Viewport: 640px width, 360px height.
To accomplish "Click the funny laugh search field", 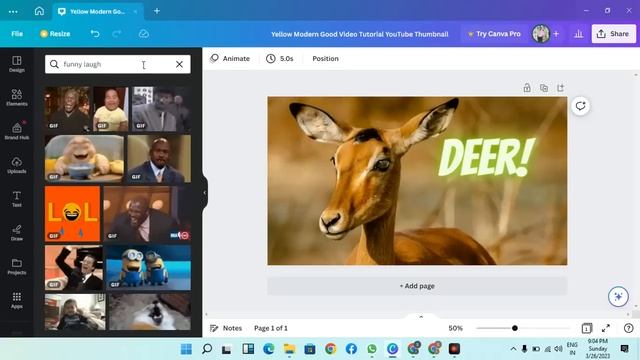I will click(118, 64).
